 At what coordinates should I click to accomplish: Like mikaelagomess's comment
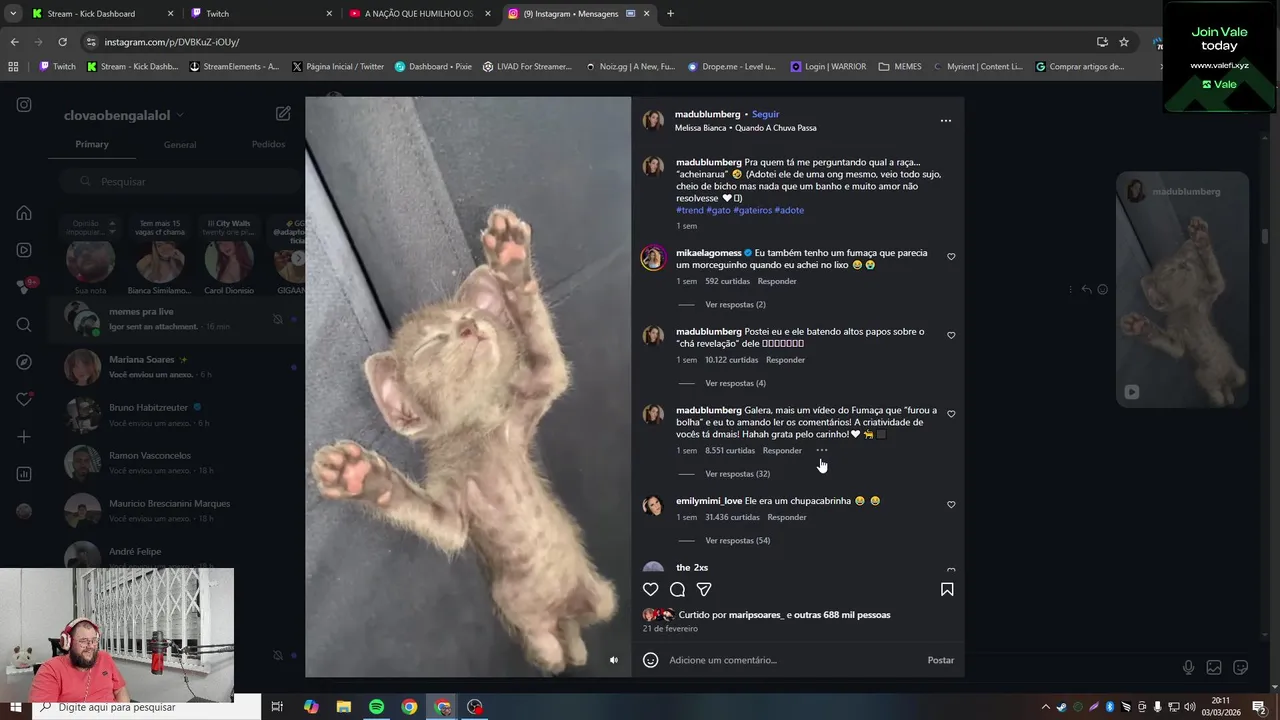pyautogui.click(x=951, y=257)
